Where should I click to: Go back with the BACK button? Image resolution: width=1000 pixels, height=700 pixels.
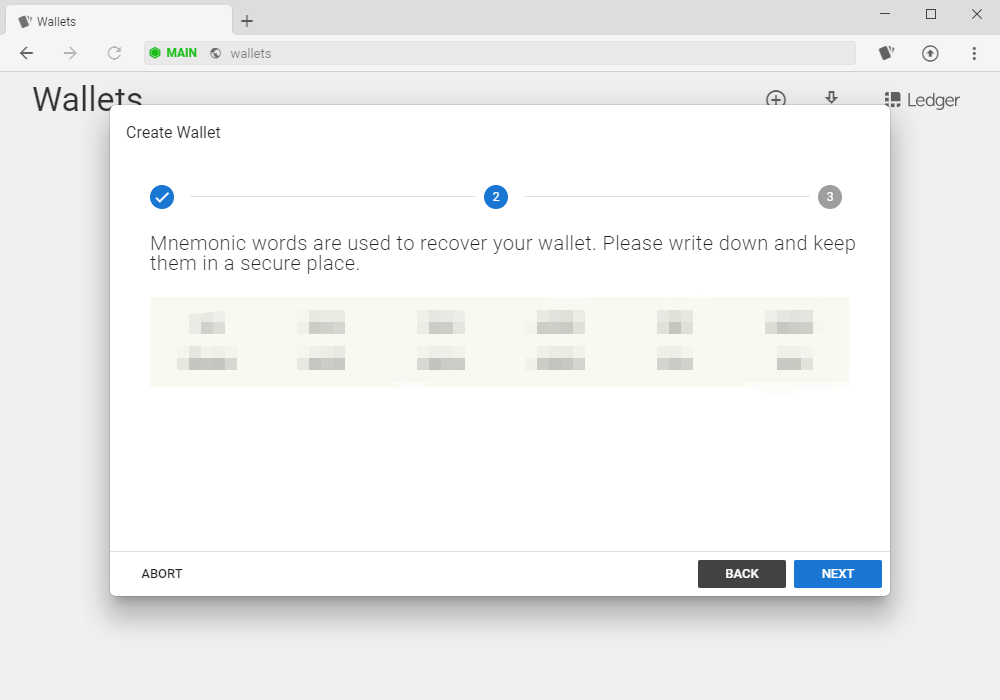(x=742, y=574)
